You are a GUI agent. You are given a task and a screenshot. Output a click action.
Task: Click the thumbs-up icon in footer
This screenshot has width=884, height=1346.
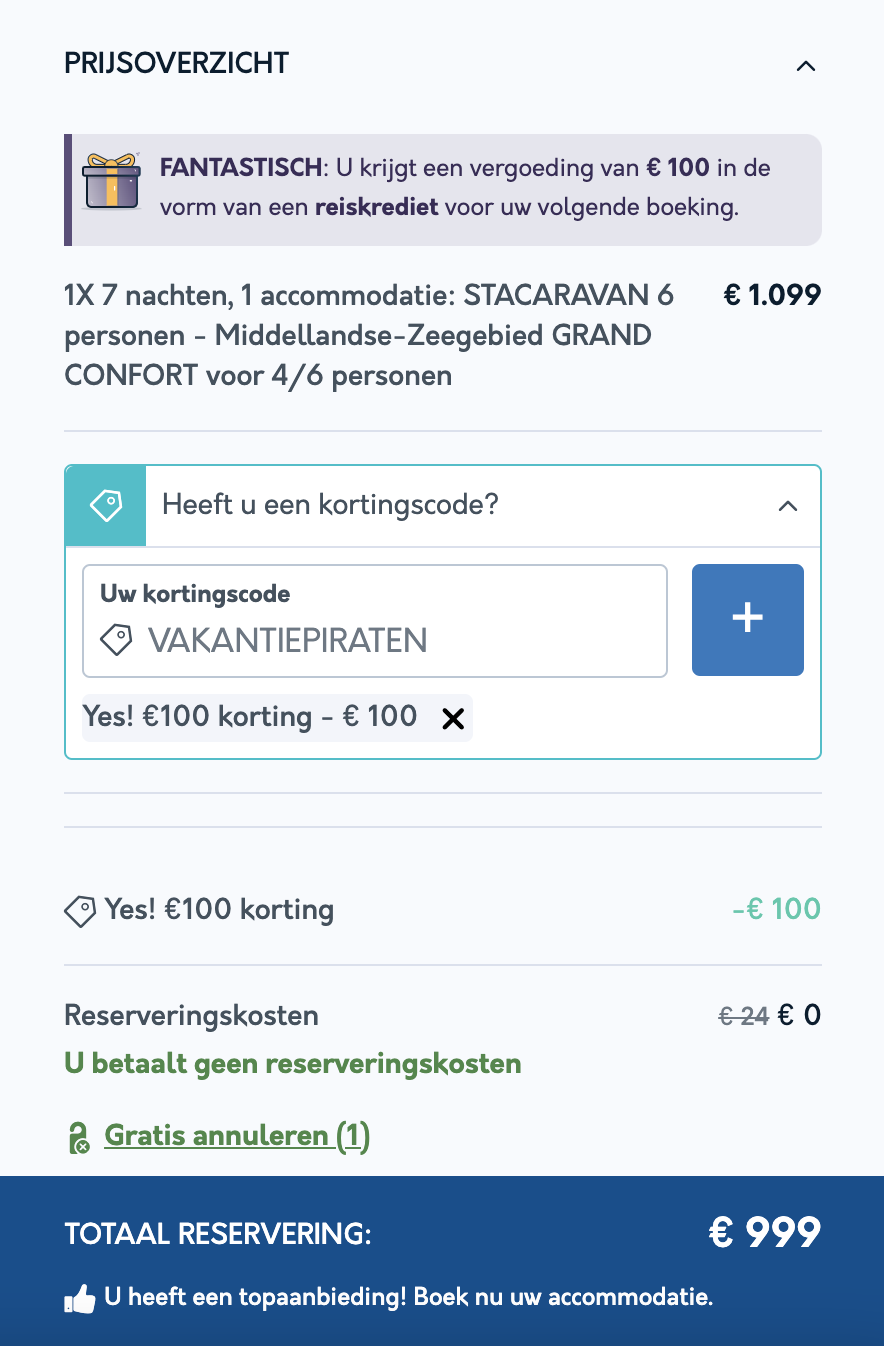point(80,1299)
